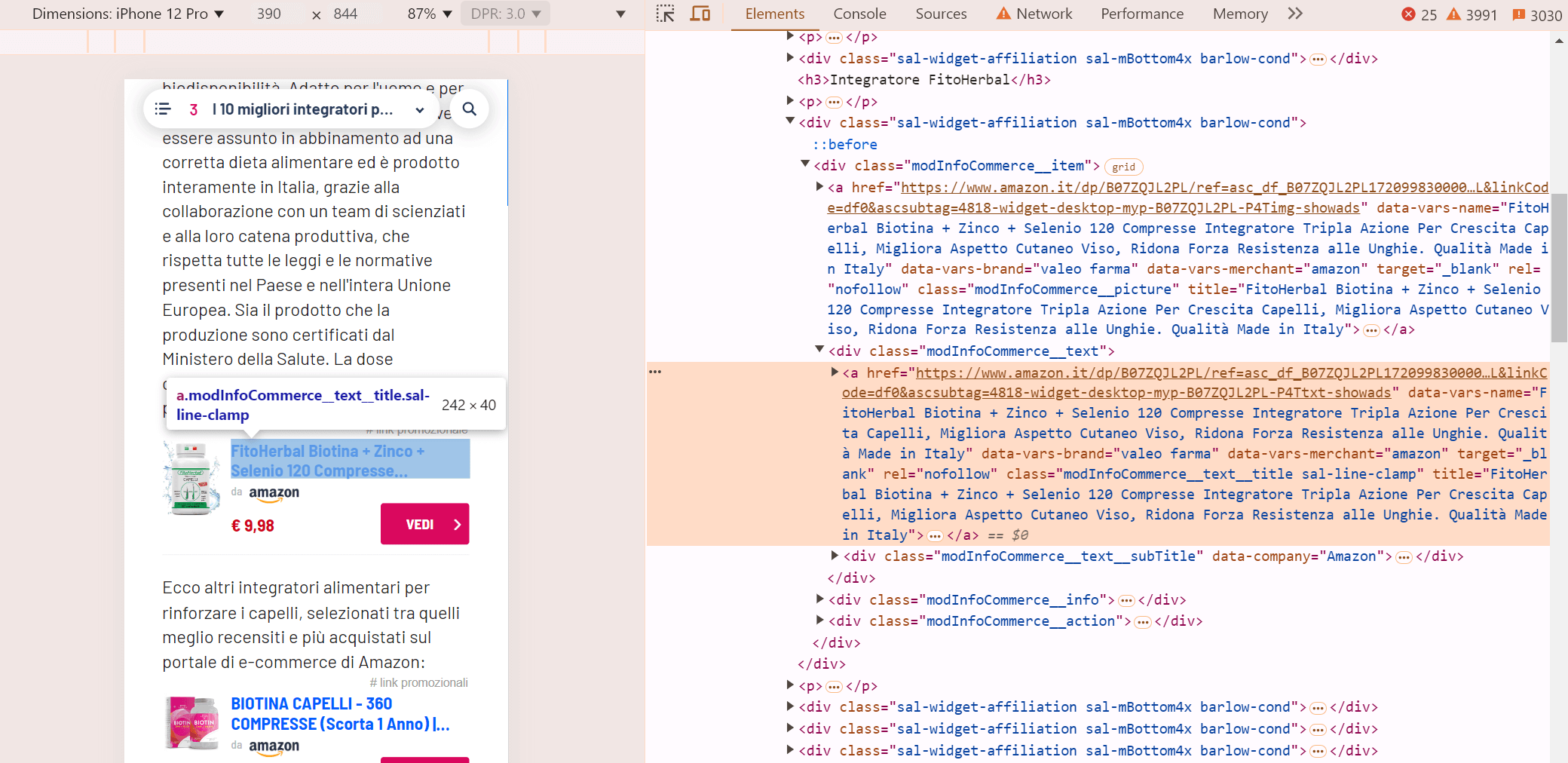Viewport: 1568px width, 763px height.
Task: Click the number 3 badge in heading bar
Action: [194, 110]
